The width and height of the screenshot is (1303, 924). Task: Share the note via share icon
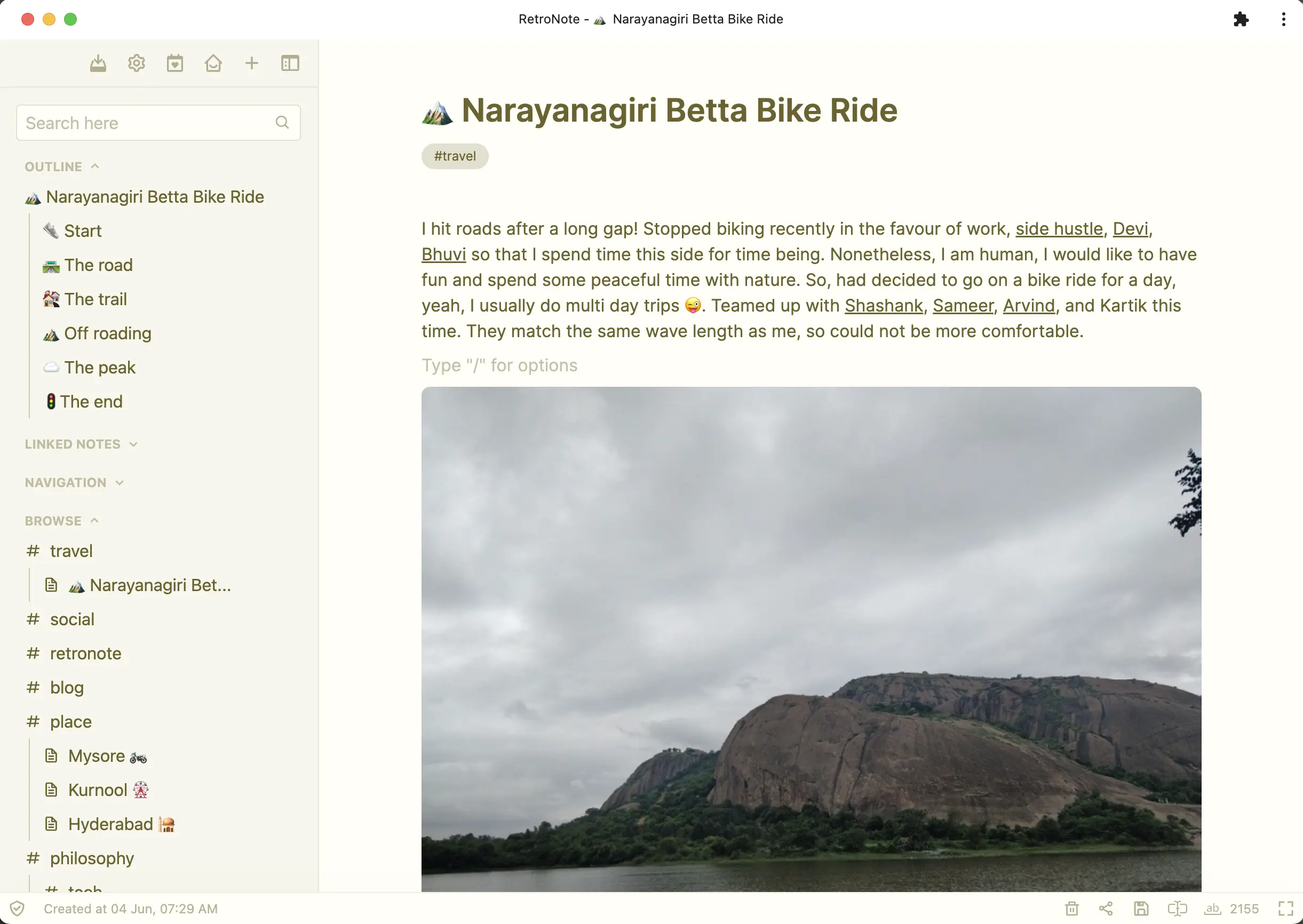coord(1106,909)
